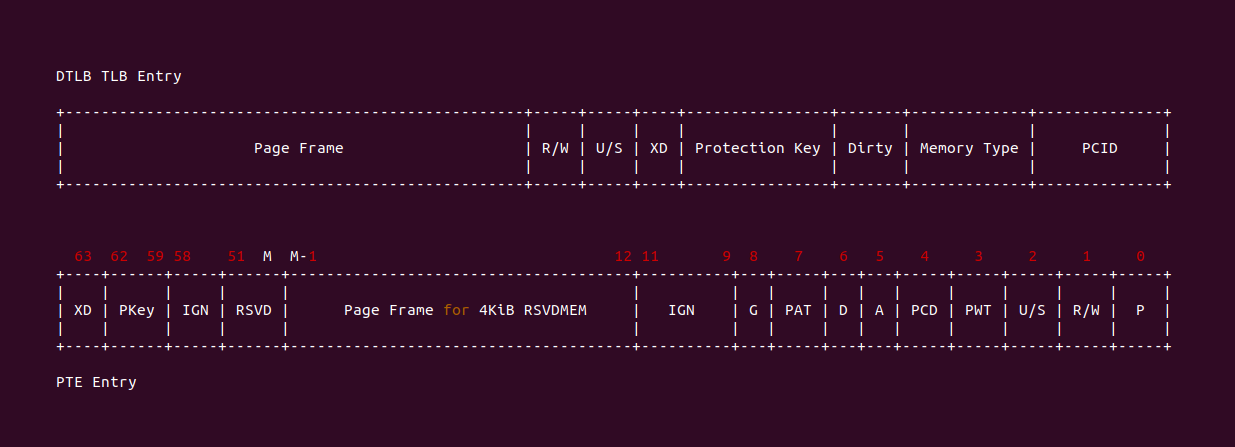Click the "DTLB TLB Entry" heading text
1235x447 pixels.
119,76
